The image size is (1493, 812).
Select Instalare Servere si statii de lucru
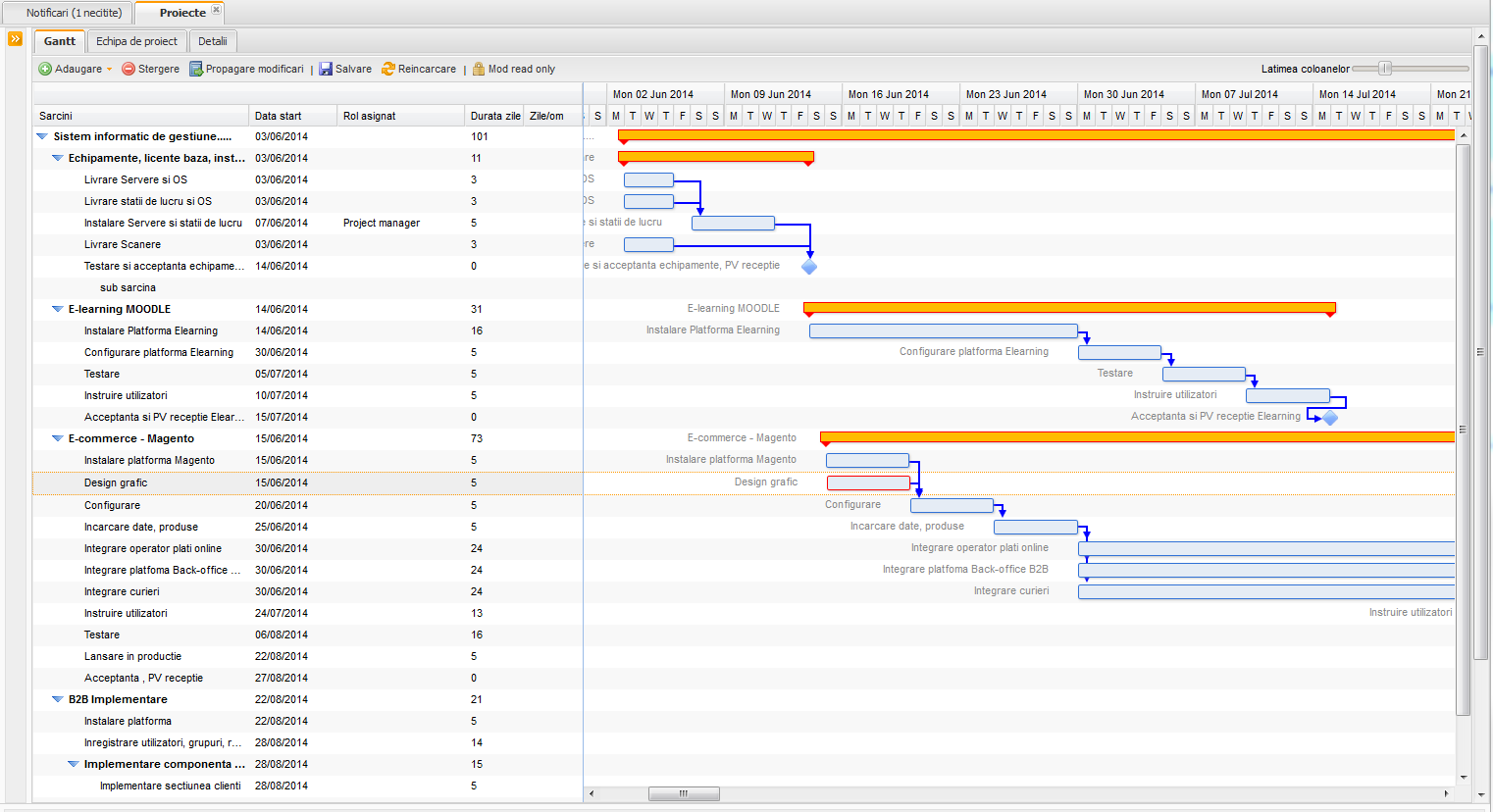[308, 223]
